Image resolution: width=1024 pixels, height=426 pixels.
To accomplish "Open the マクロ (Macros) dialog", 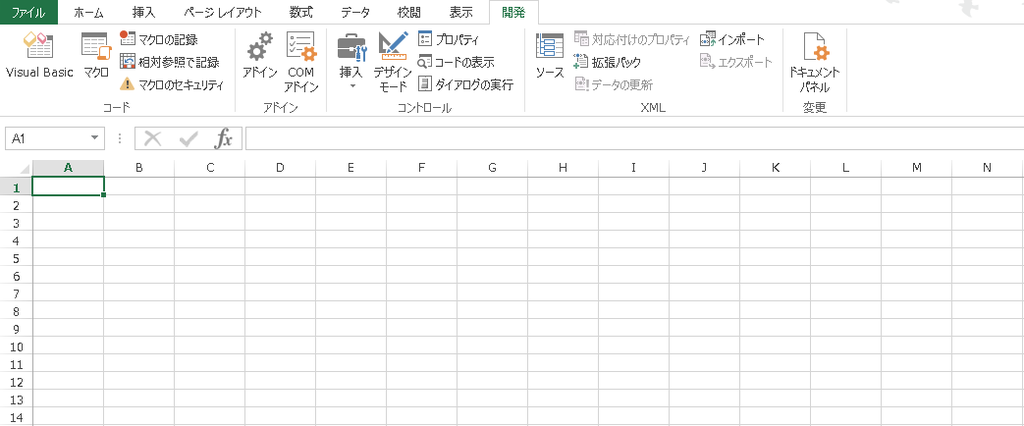I will 96,56.
